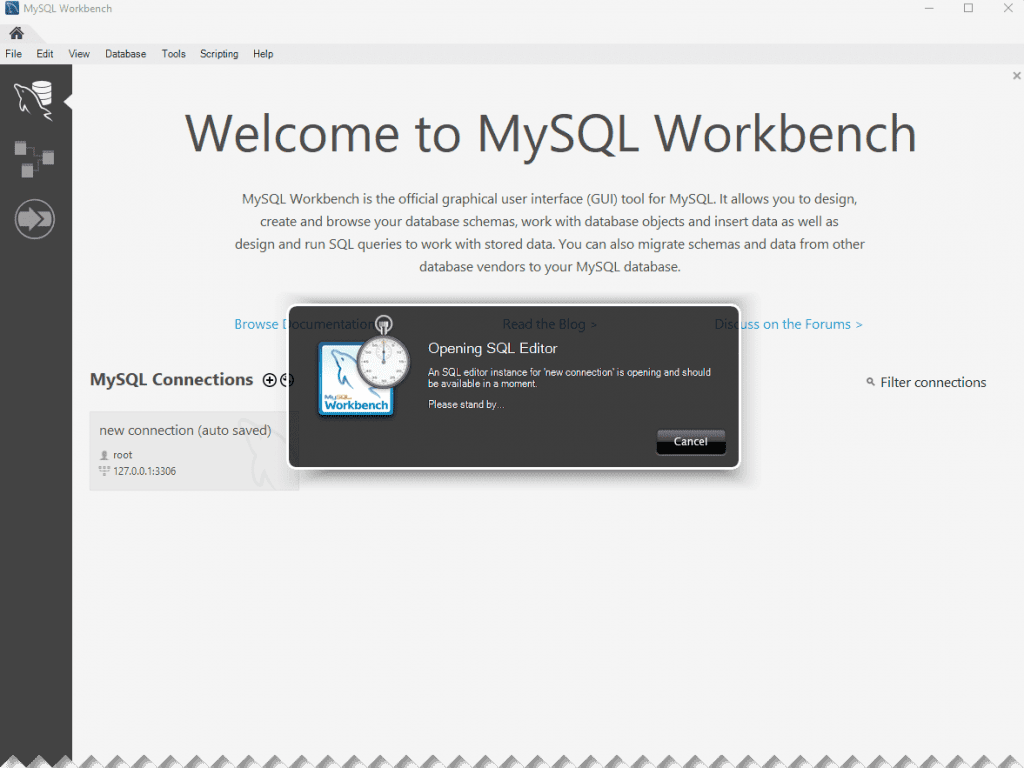Viewport: 1024px width, 768px height.
Task: Click the MySQL Workbench title bar icon
Action: (10, 7)
